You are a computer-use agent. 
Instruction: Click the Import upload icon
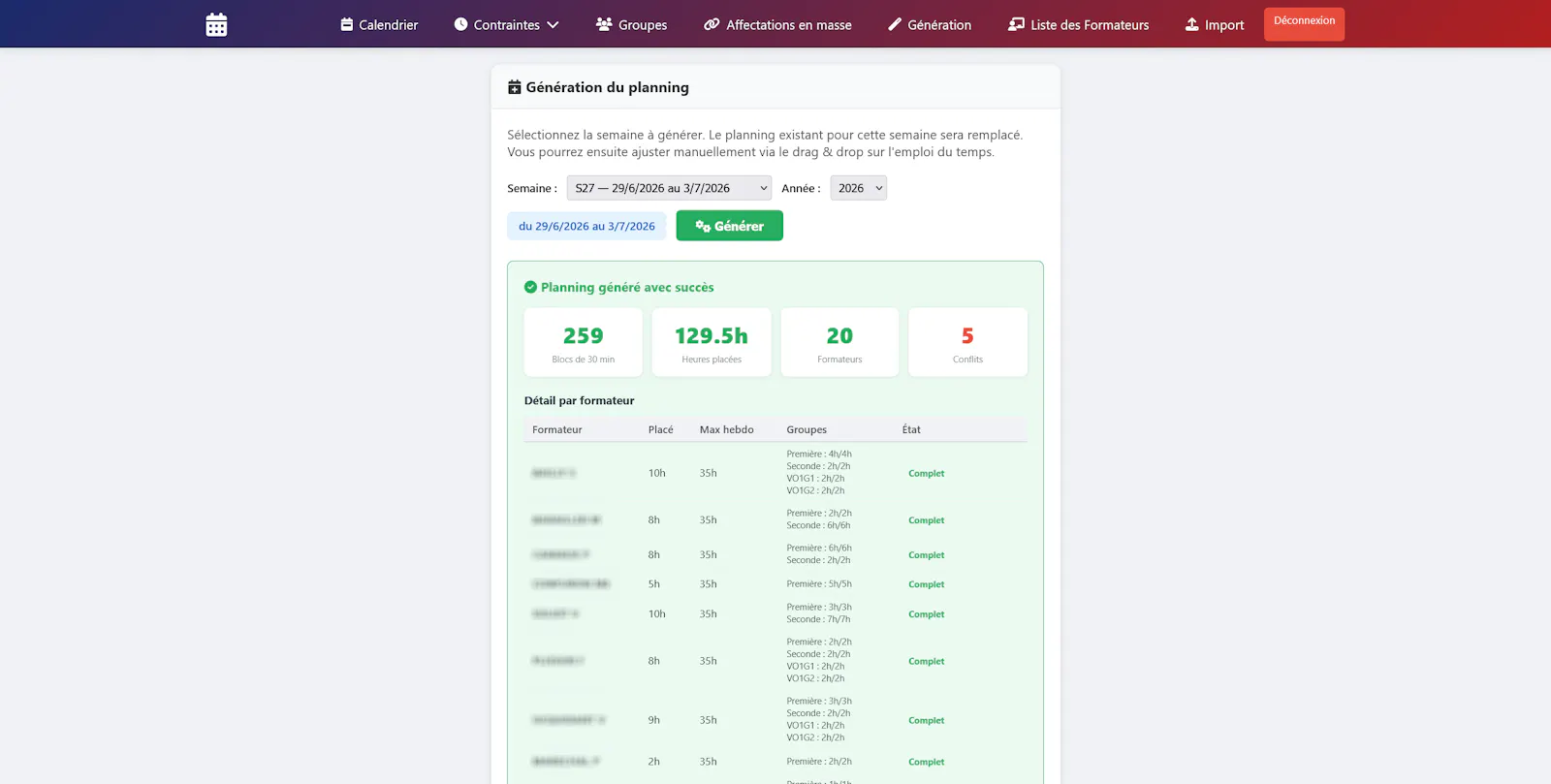coord(1192,24)
